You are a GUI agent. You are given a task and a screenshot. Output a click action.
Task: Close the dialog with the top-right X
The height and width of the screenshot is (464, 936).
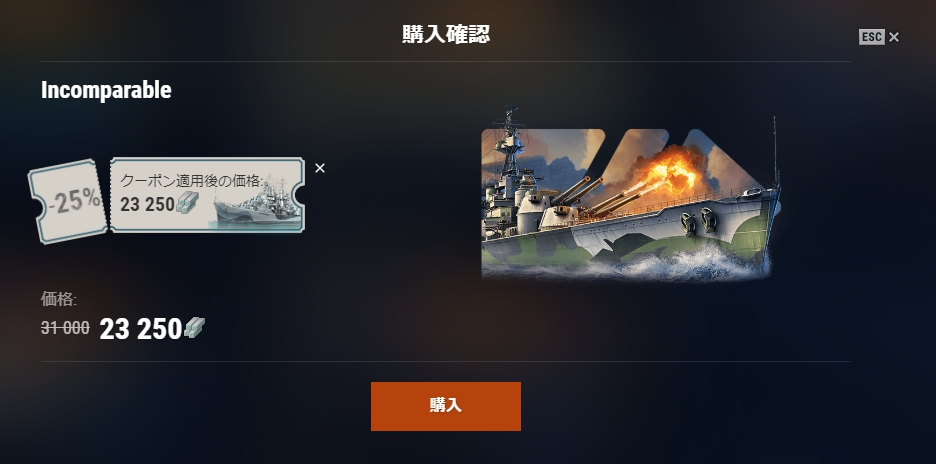[x=894, y=37]
